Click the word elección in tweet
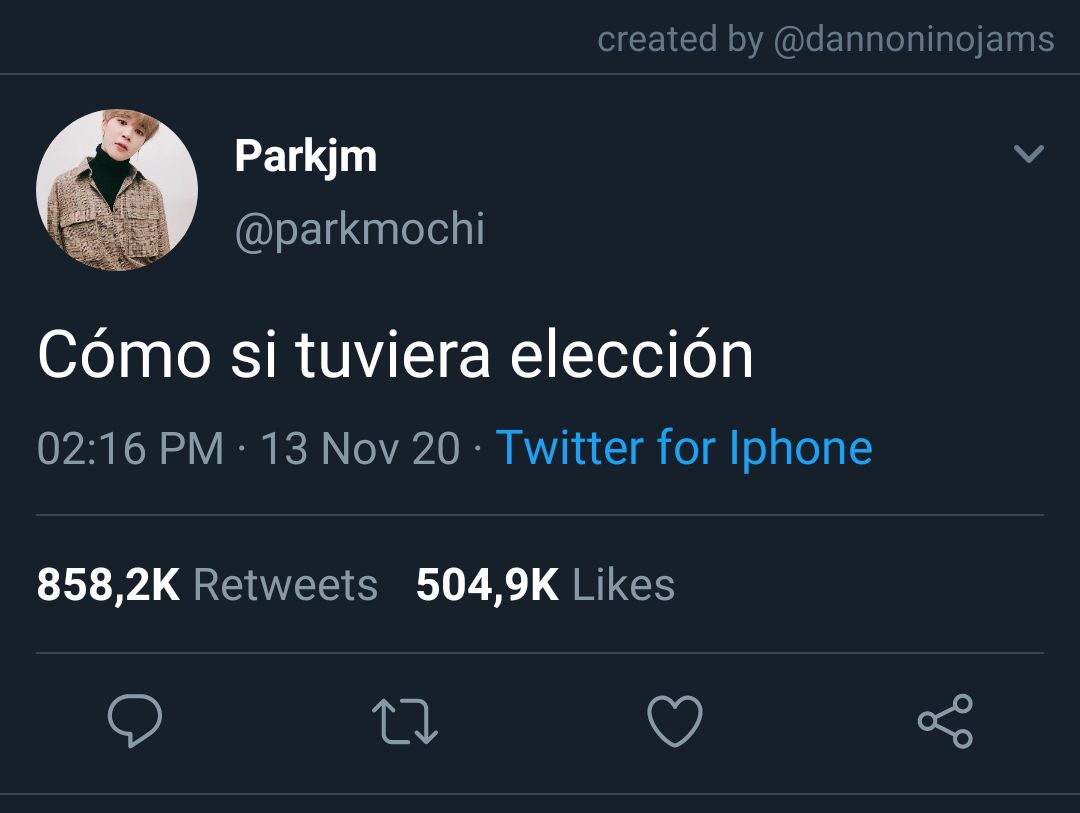 [632, 355]
